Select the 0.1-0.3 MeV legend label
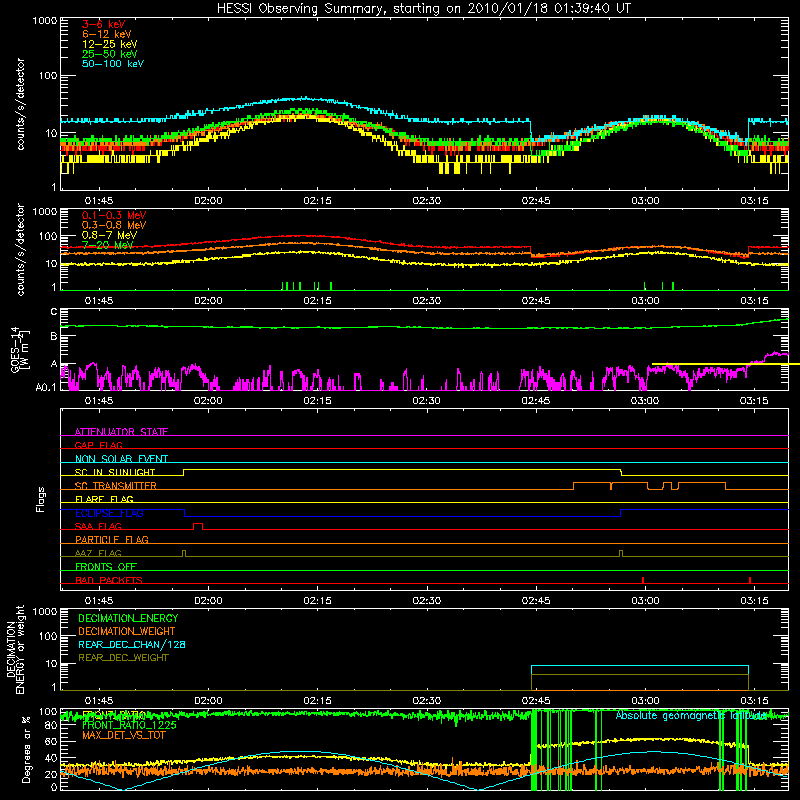 point(114,215)
